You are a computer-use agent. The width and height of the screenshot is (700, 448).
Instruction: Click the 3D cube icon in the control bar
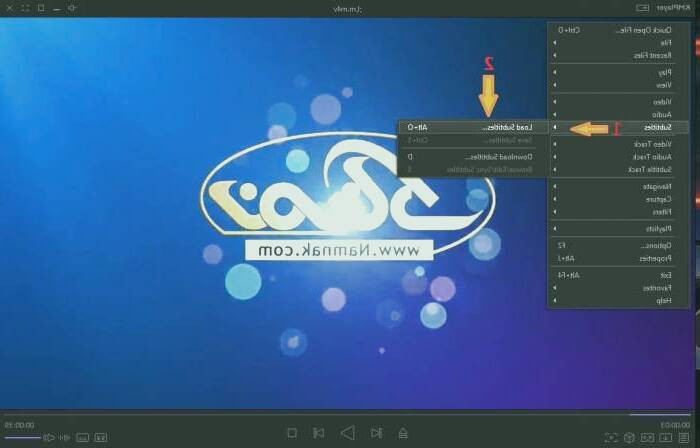629,438
